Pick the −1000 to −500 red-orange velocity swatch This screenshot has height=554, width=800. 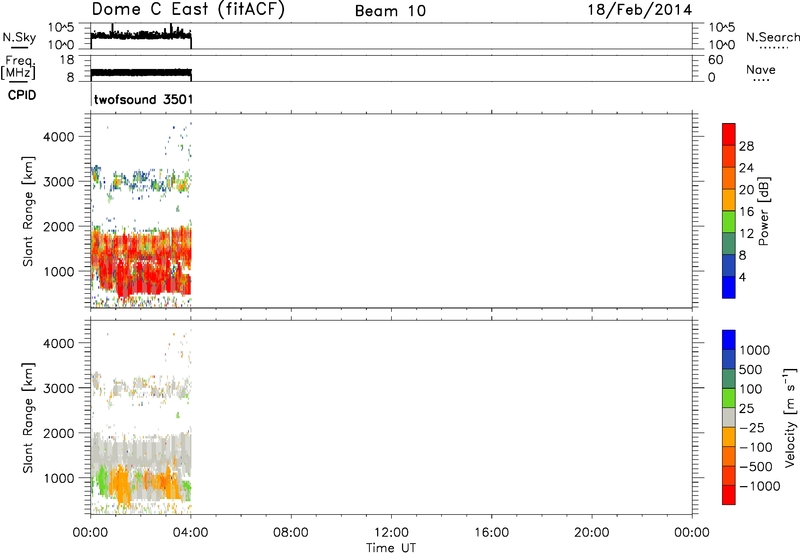[729, 475]
